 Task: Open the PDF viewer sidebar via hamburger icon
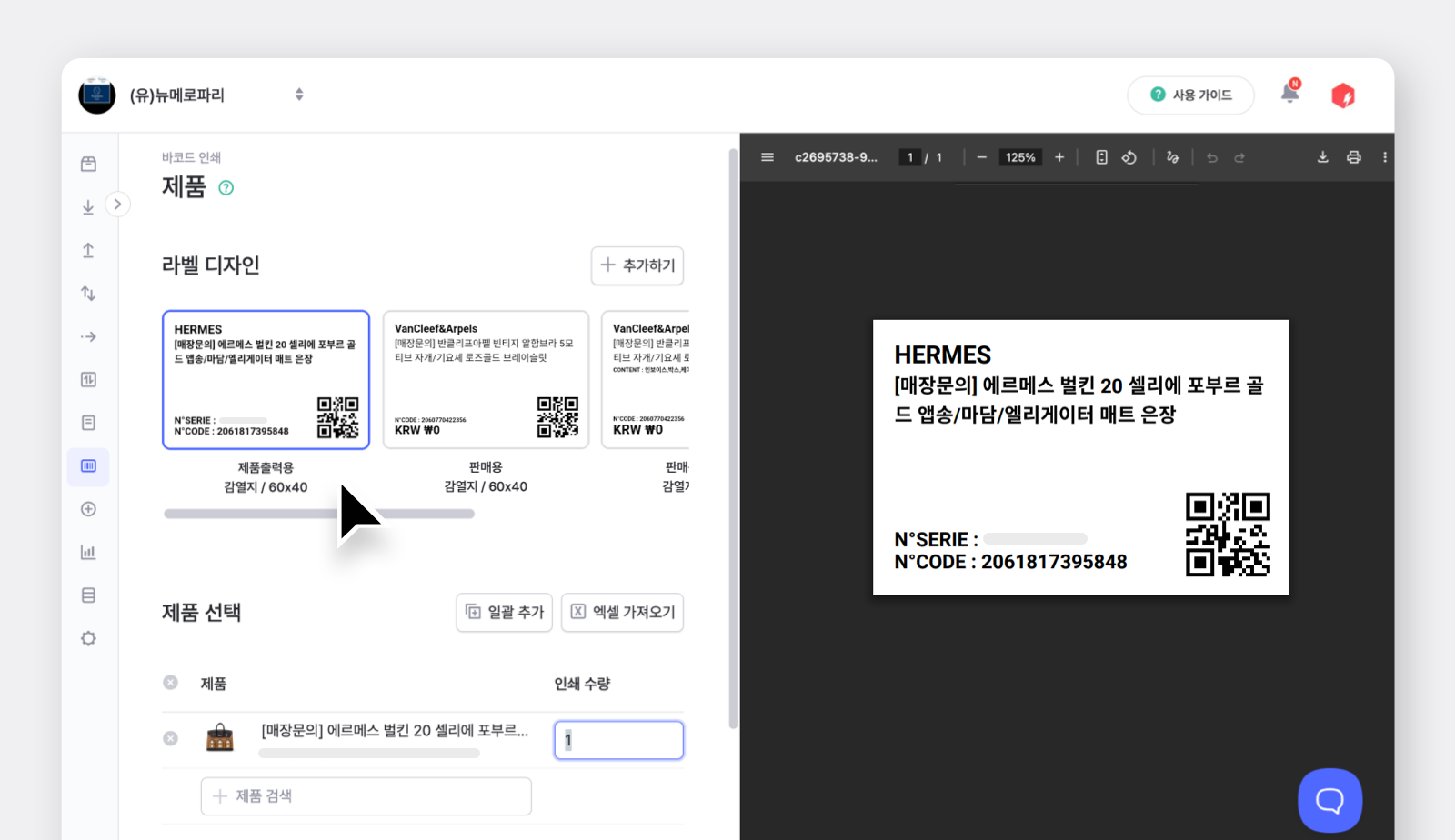pos(767,156)
